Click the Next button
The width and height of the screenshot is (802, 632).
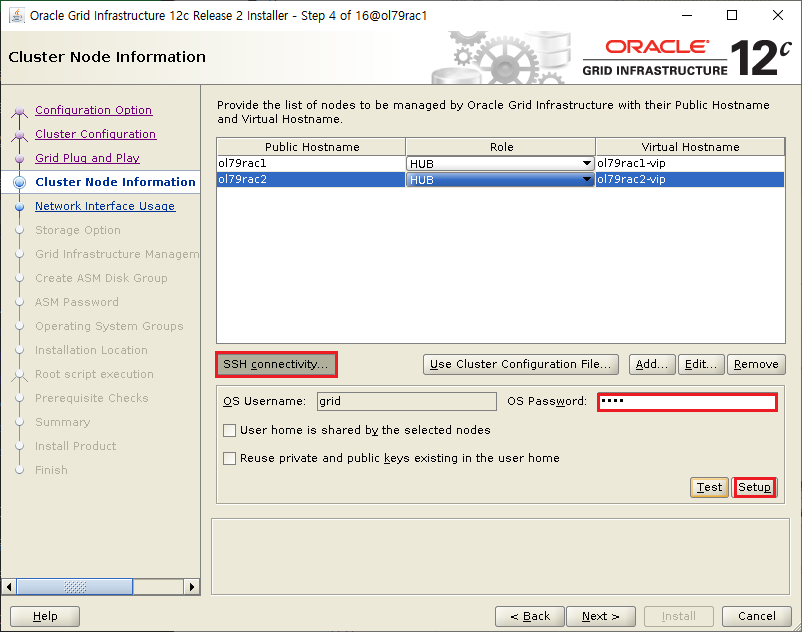tap(601, 616)
